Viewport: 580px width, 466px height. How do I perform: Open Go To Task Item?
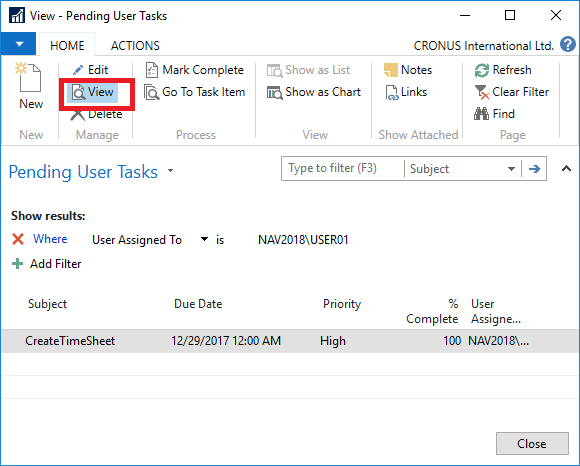coord(194,92)
